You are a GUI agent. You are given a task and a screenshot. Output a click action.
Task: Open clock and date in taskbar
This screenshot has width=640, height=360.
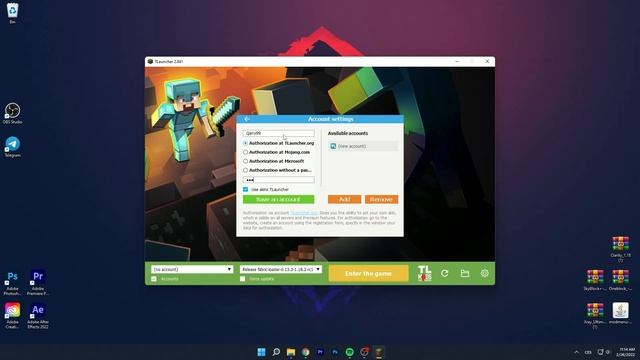pos(627,352)
